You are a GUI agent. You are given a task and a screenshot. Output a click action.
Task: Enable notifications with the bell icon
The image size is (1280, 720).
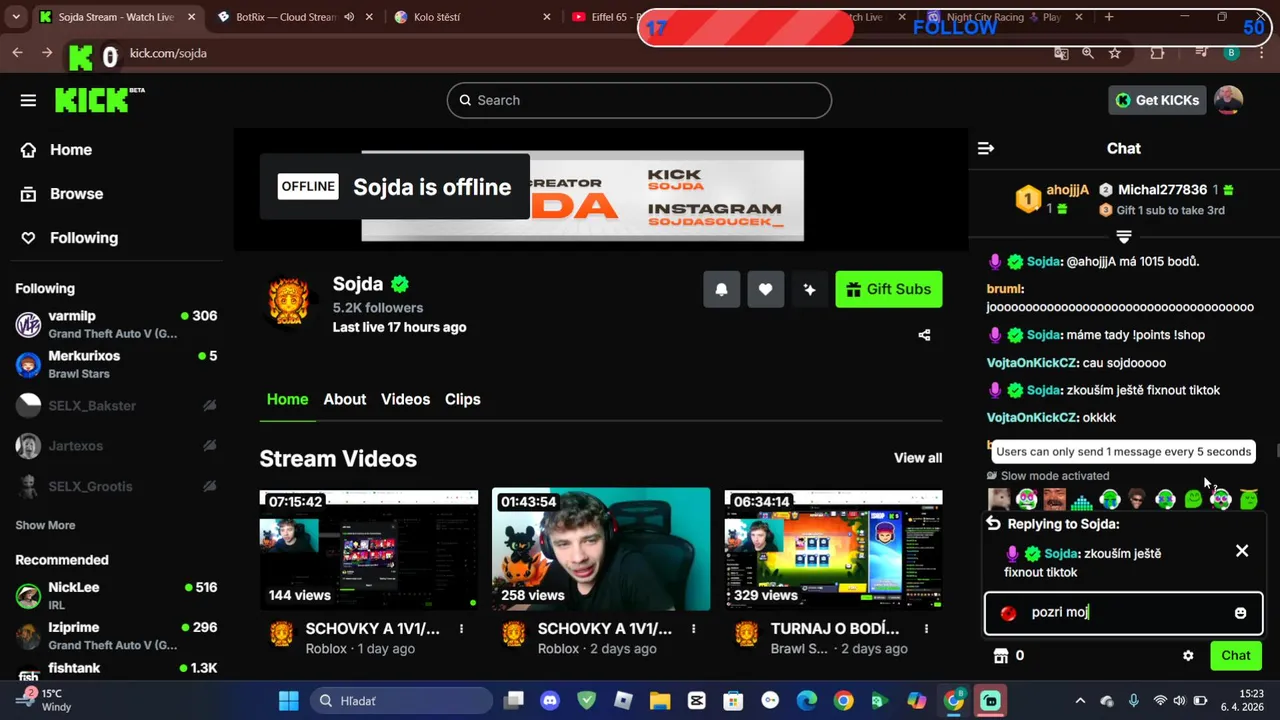[x=721, y=289]
